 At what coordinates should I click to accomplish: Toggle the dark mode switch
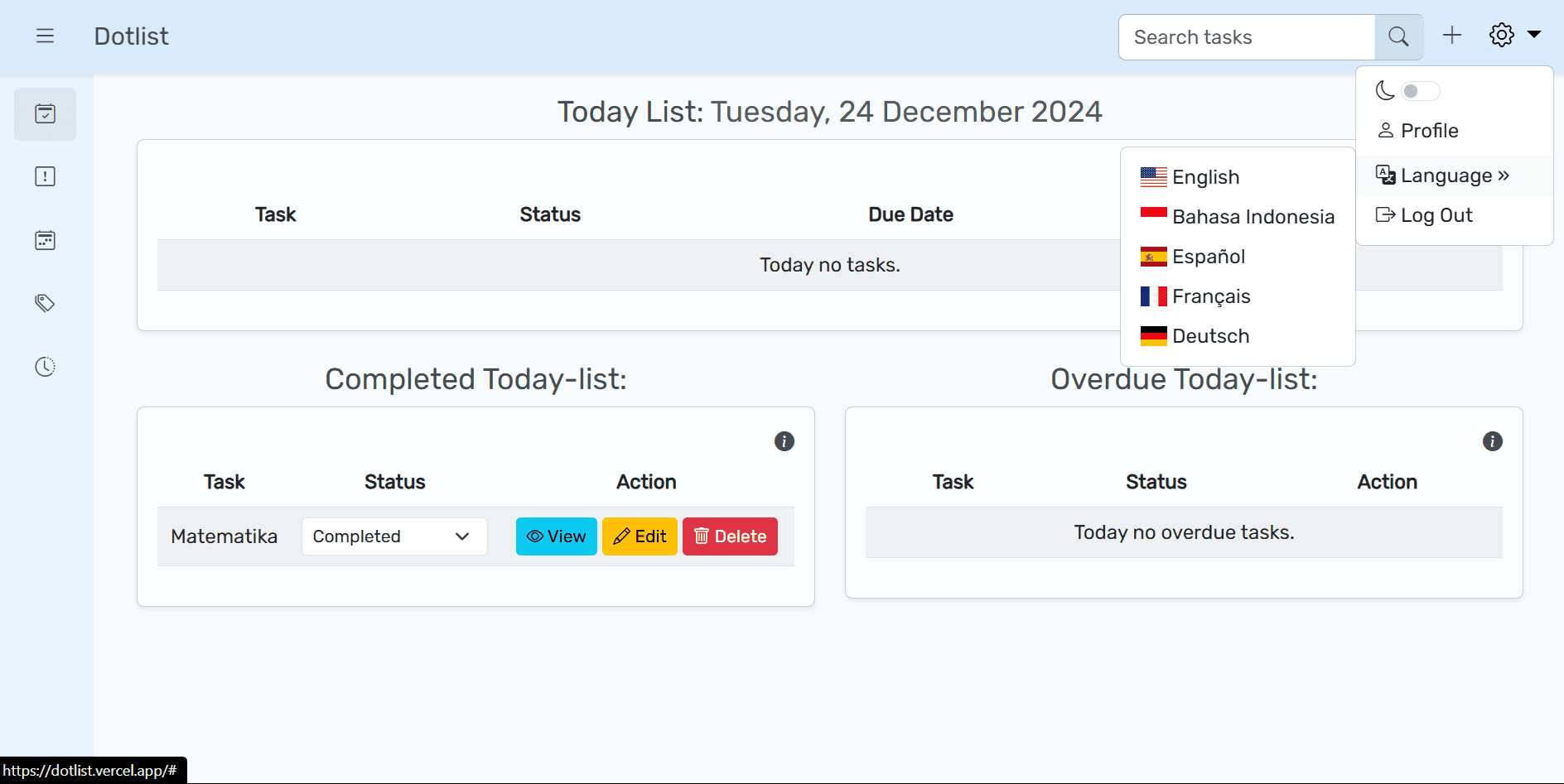coord(1420,91)
